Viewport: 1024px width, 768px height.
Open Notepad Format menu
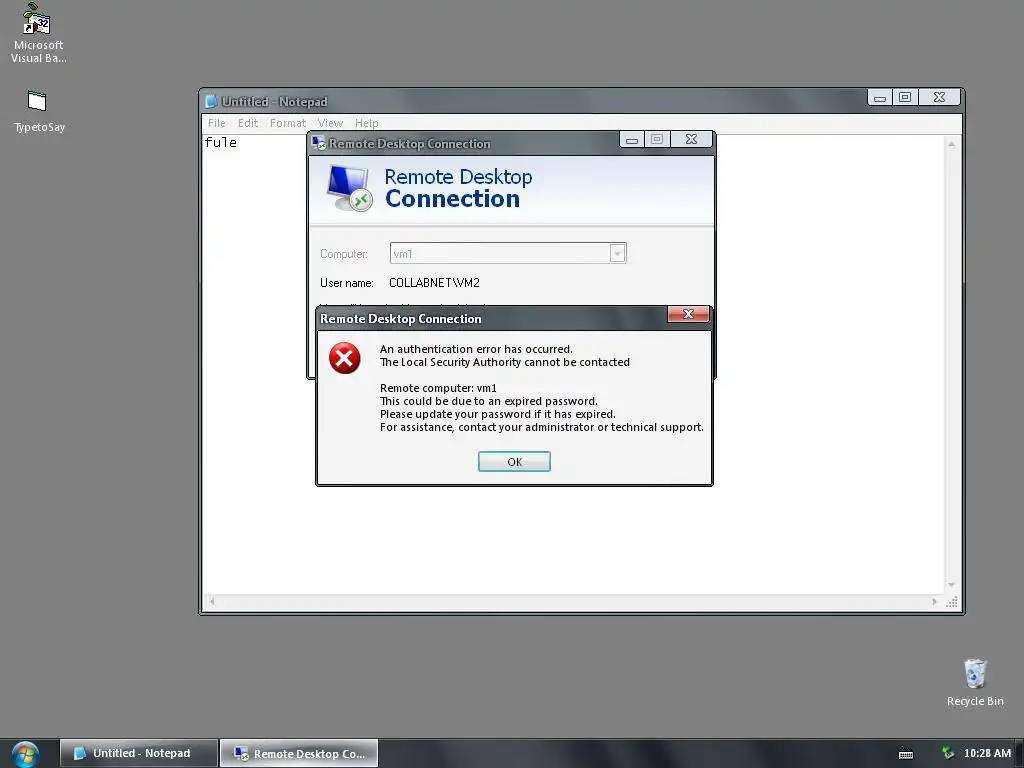click(287, 123)
